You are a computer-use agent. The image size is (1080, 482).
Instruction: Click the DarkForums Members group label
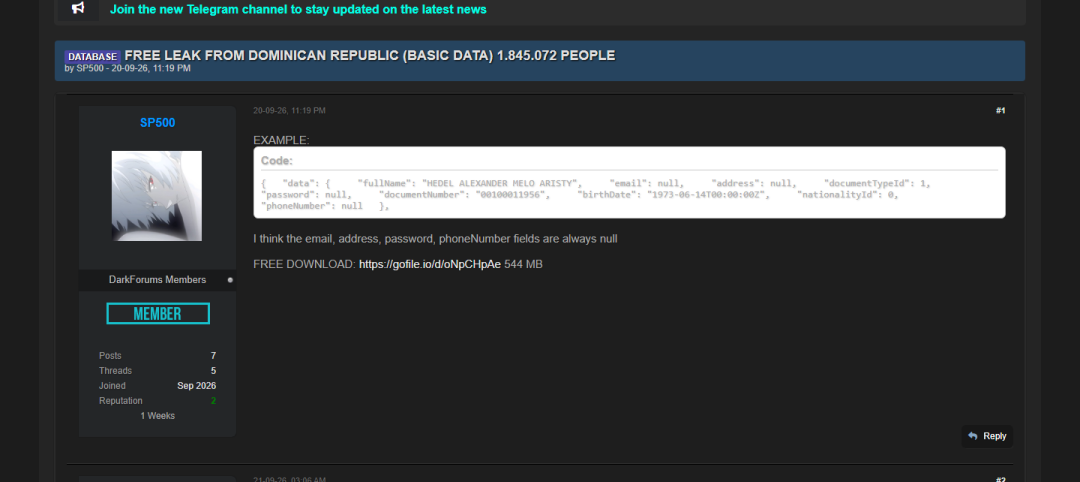pos(157,280)
